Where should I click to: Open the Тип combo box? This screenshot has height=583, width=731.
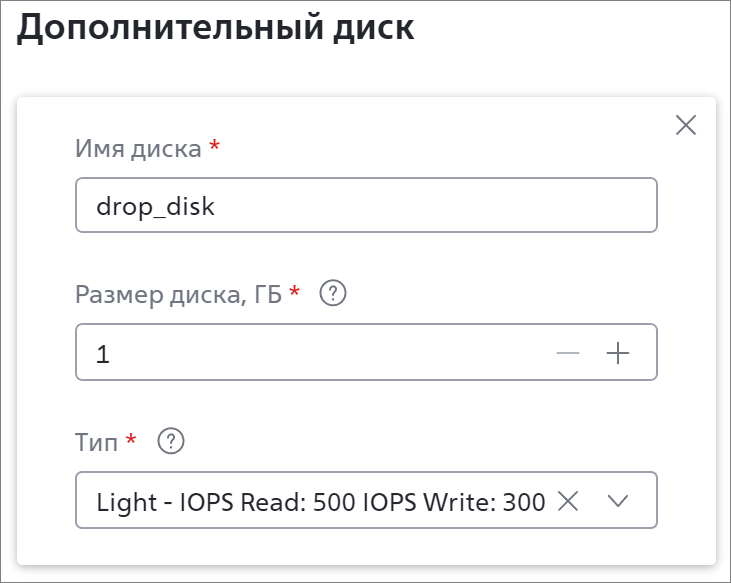click(366, 500)
